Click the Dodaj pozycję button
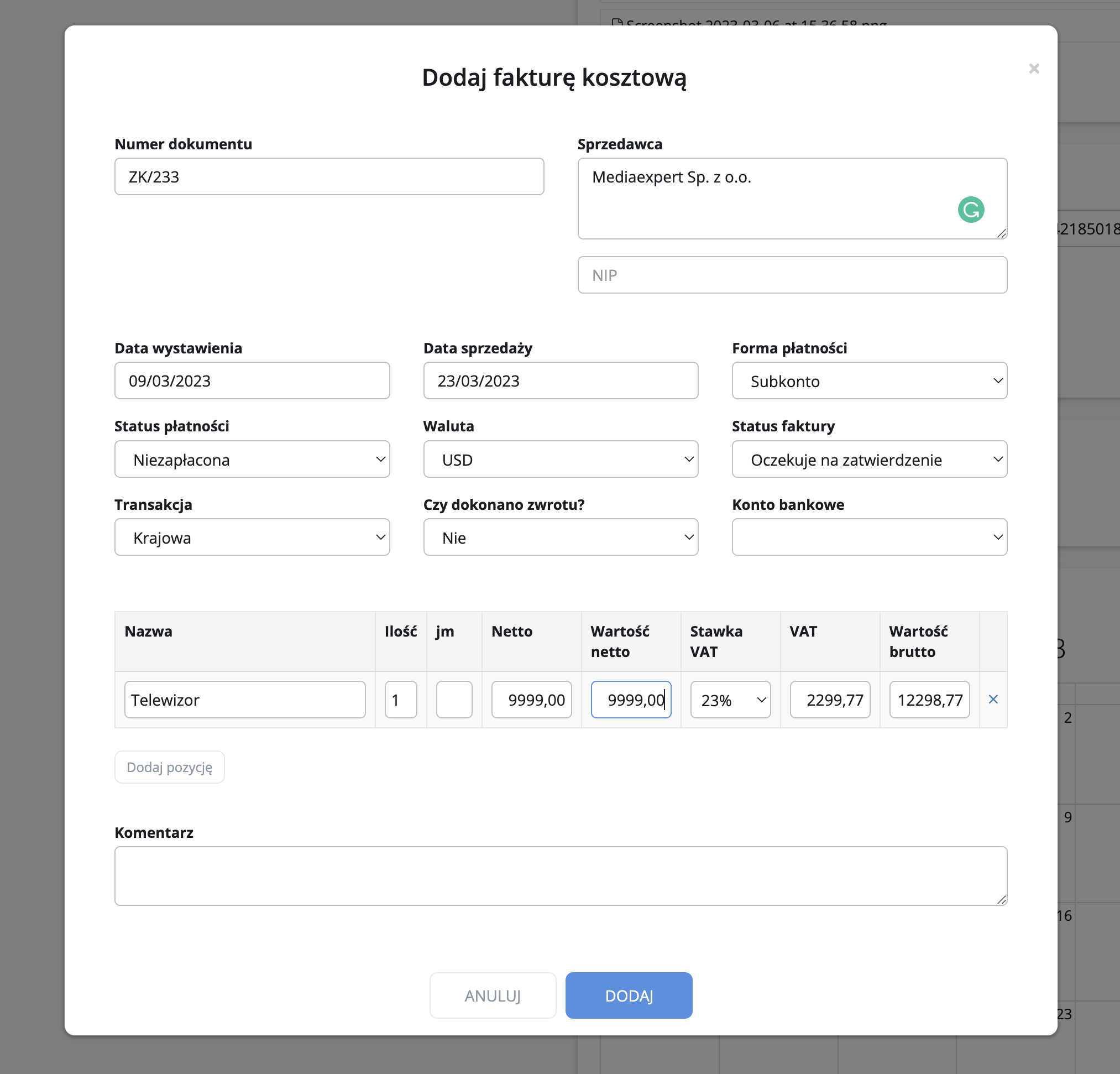1120x1074 pixels. click(x=169, y=767)
